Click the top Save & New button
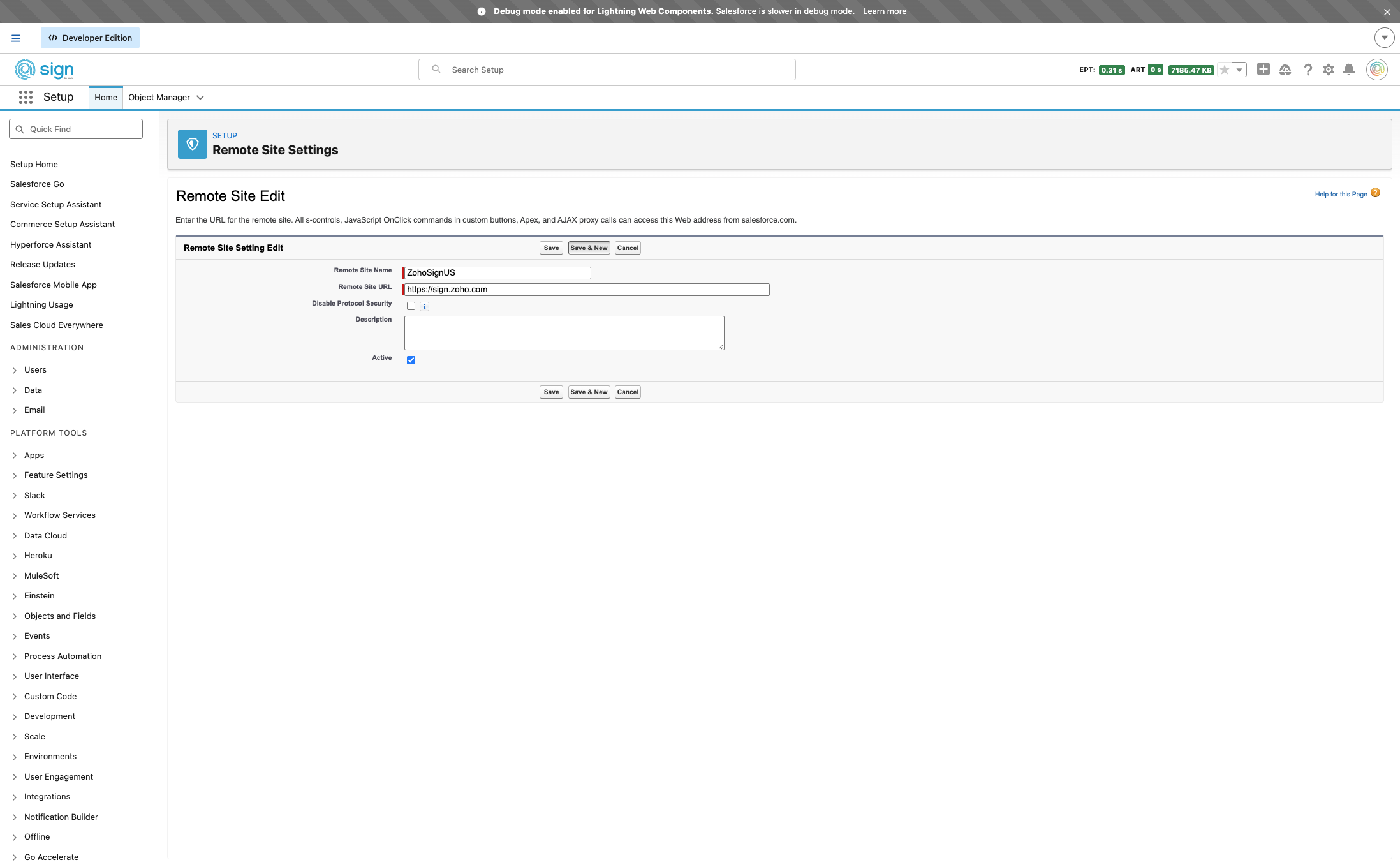1400x867 pixels. (x=588, y=248)
